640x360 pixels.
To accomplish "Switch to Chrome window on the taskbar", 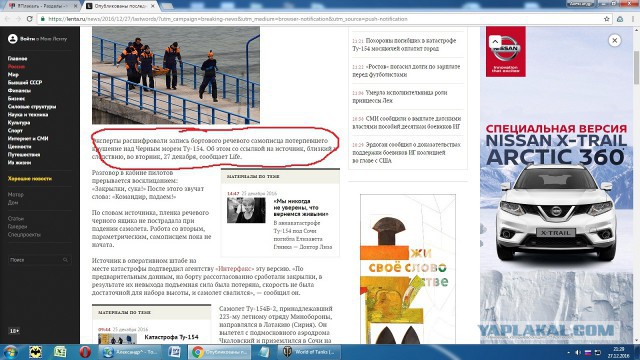I will 219,352.
